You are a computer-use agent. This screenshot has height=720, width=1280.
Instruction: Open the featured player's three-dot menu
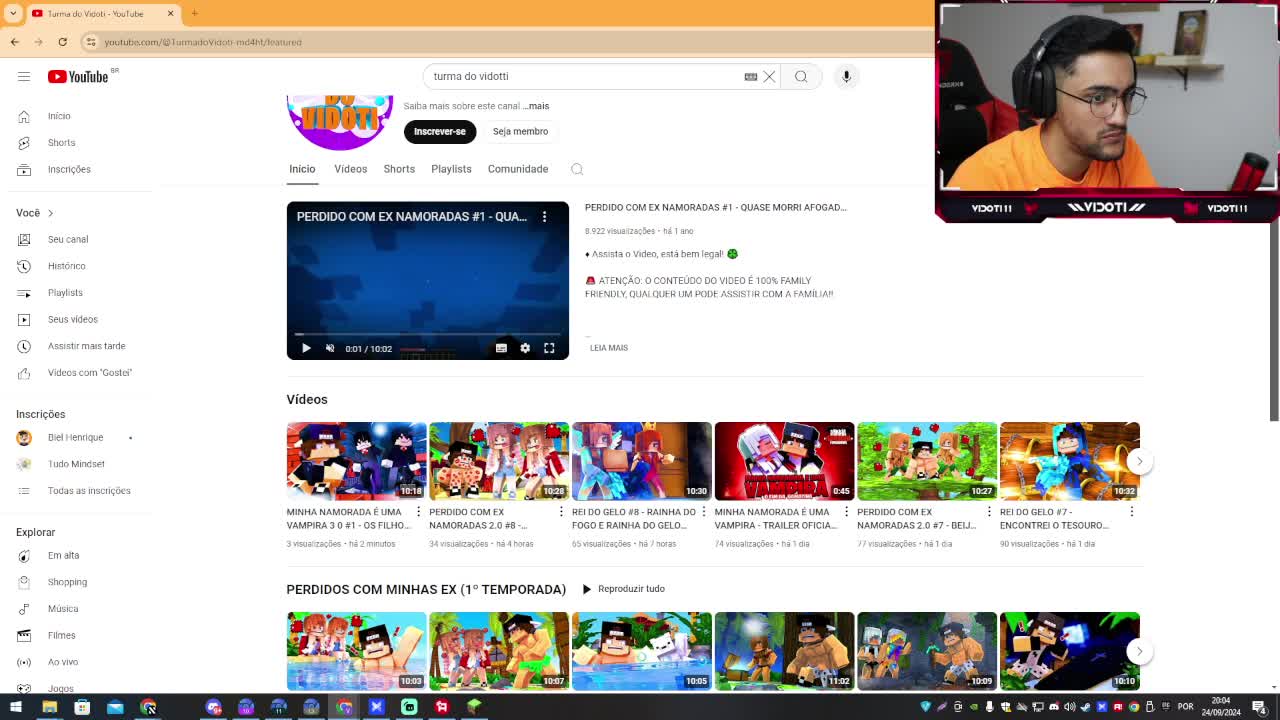544,216
